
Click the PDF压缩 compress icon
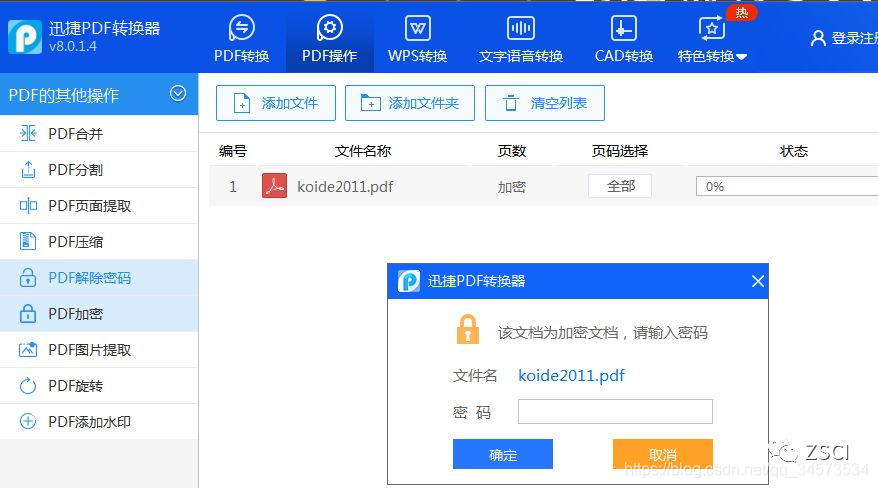point(28,241)
